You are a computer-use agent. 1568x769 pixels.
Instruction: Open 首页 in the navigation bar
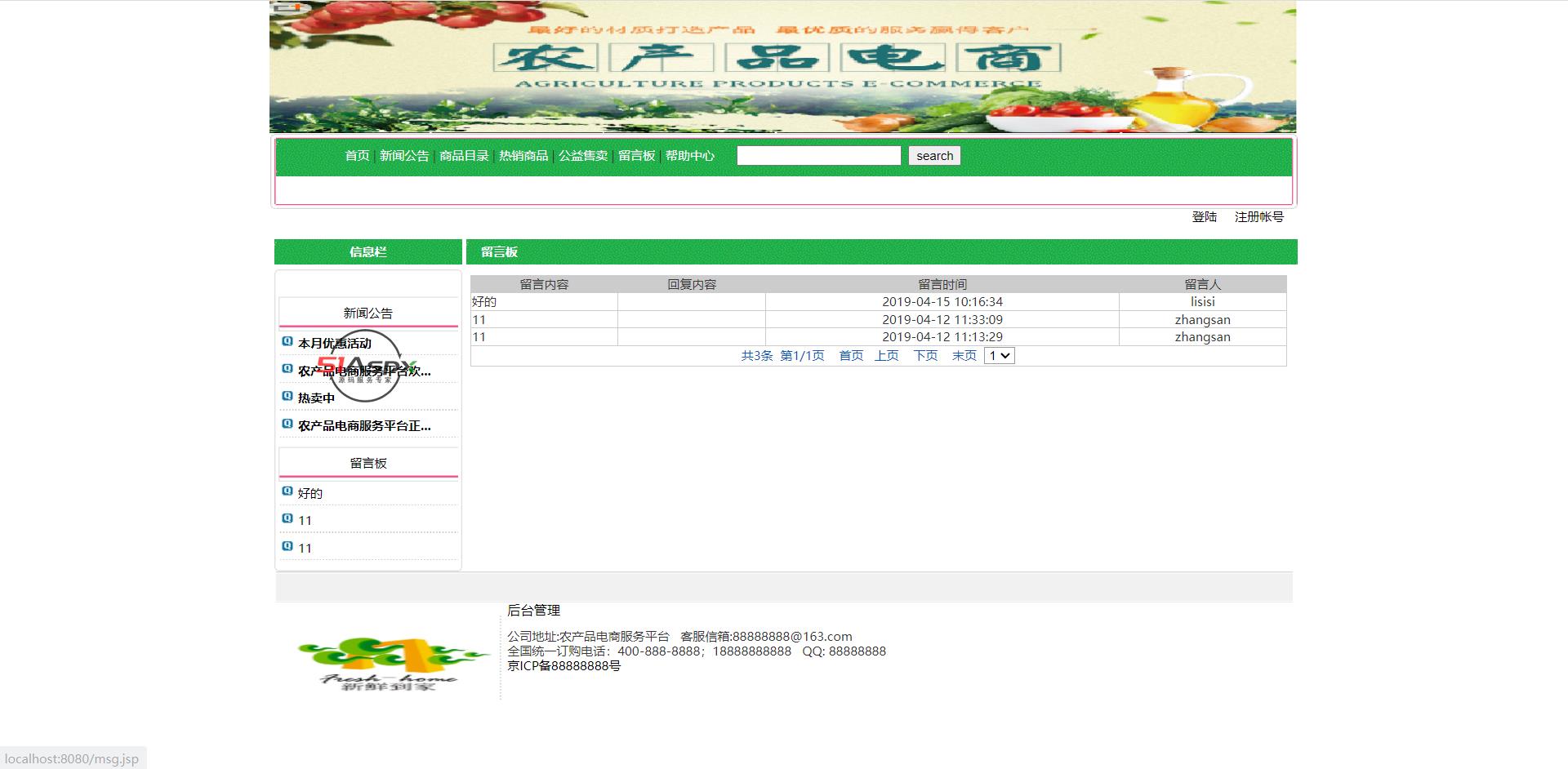click(357, 156)
